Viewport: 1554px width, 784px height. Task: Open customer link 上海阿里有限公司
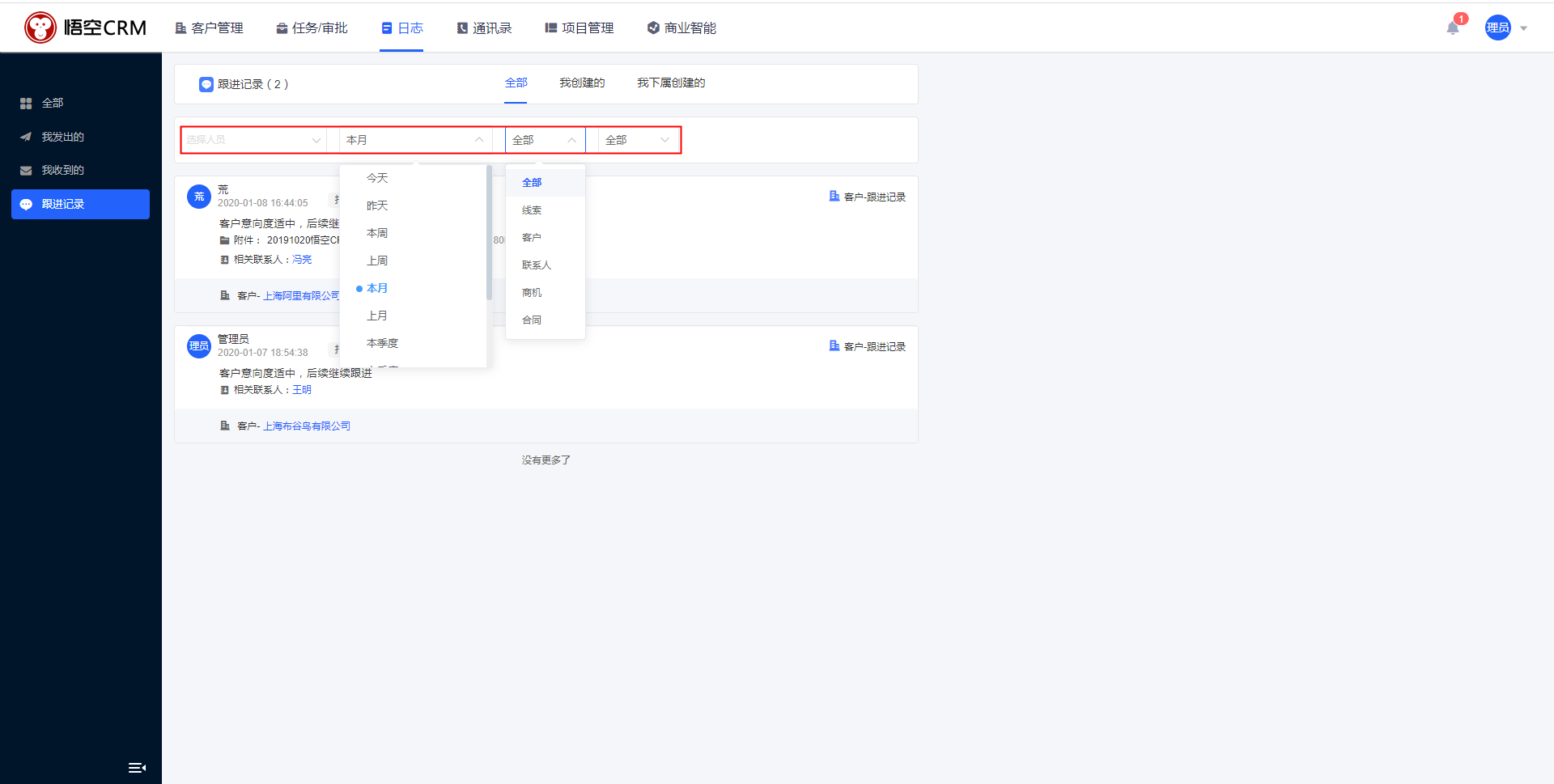click(x=302, y=296)
